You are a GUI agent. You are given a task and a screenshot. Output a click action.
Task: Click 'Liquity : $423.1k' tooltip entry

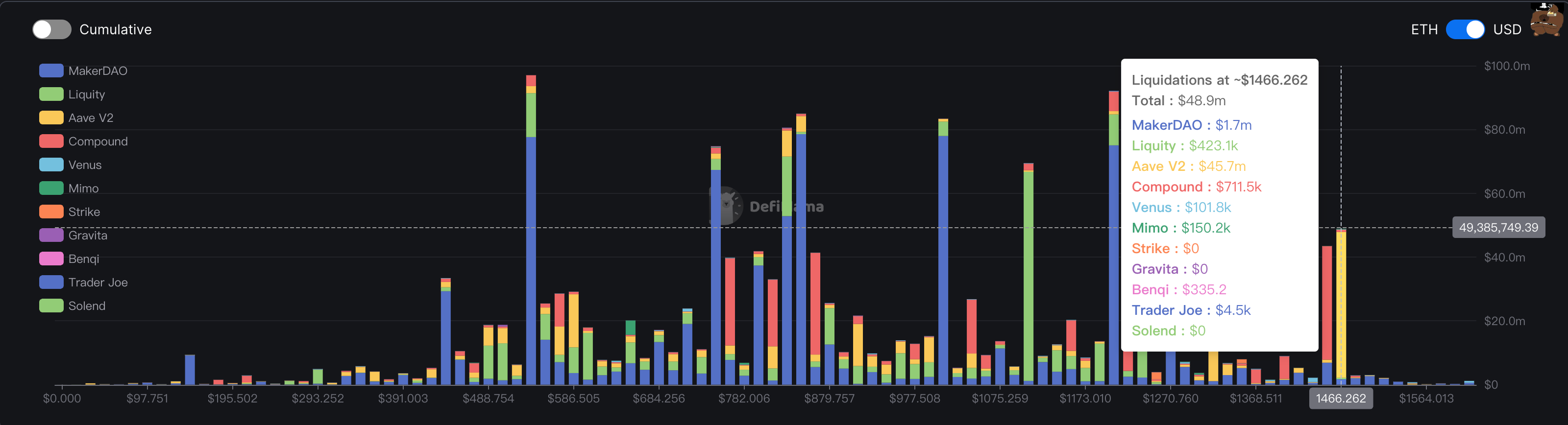click(1184, 145)
